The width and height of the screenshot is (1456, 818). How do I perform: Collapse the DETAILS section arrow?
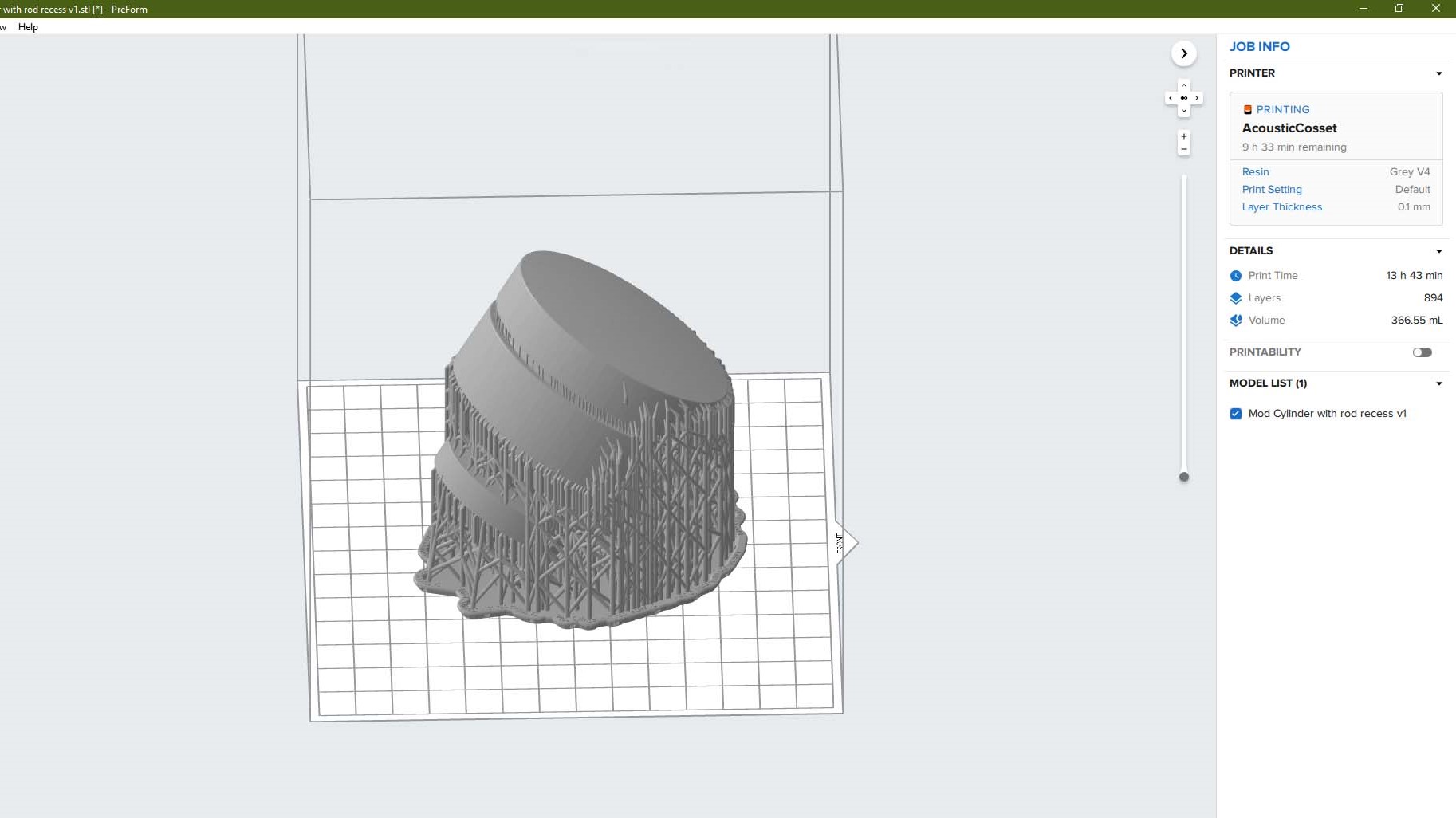tap(1438, 251)
